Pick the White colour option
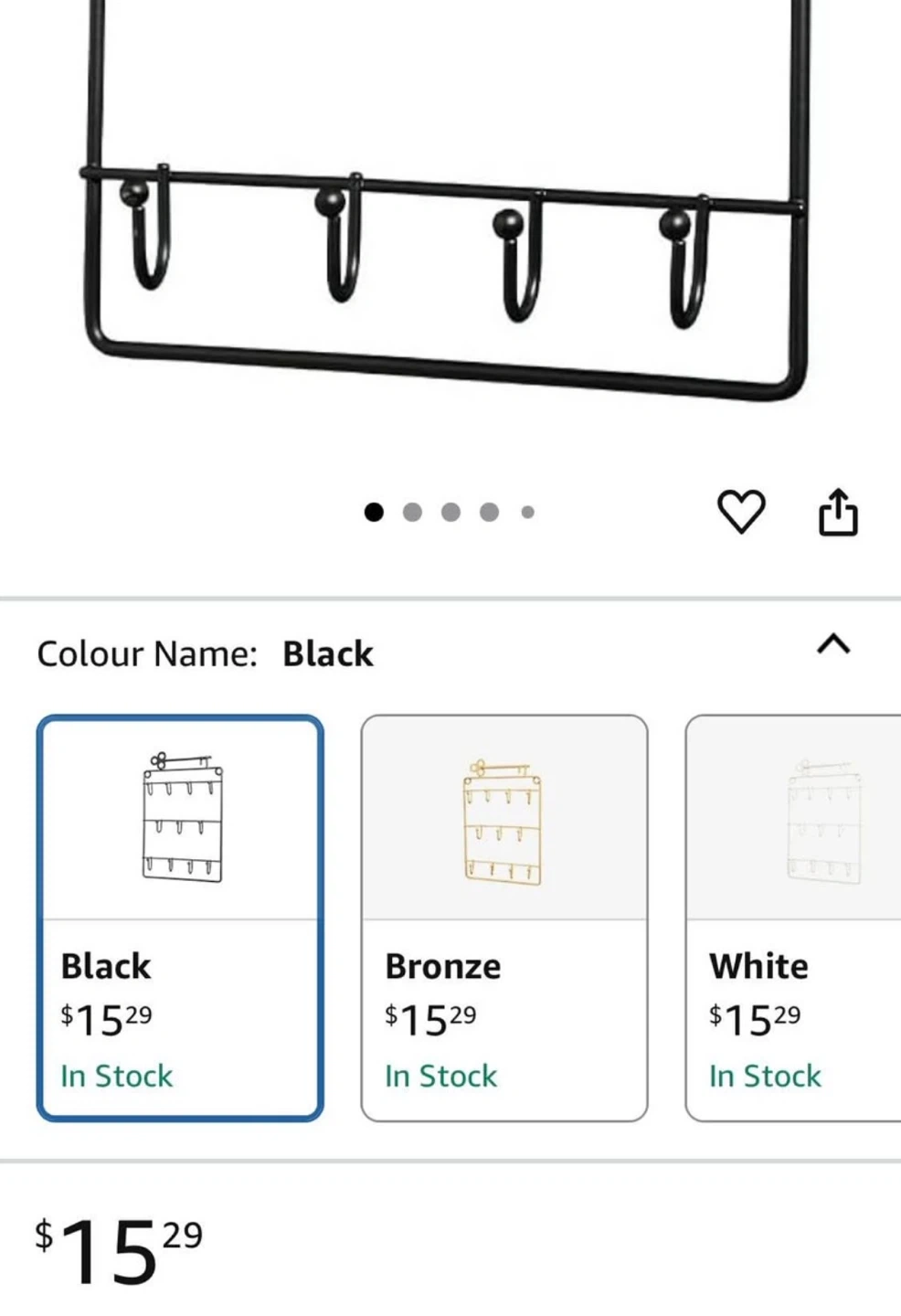Image resolution: width=901 pixels, height=1316 pixels. pos(793,918)
